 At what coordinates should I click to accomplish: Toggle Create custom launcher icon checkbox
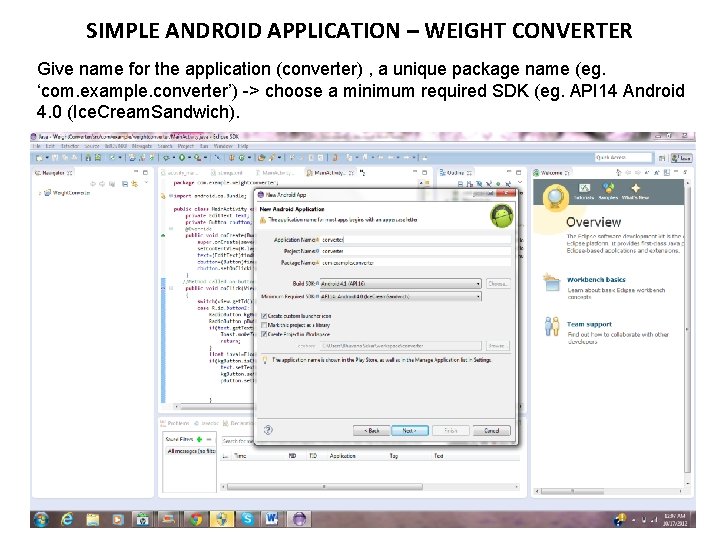coord(264,316)
